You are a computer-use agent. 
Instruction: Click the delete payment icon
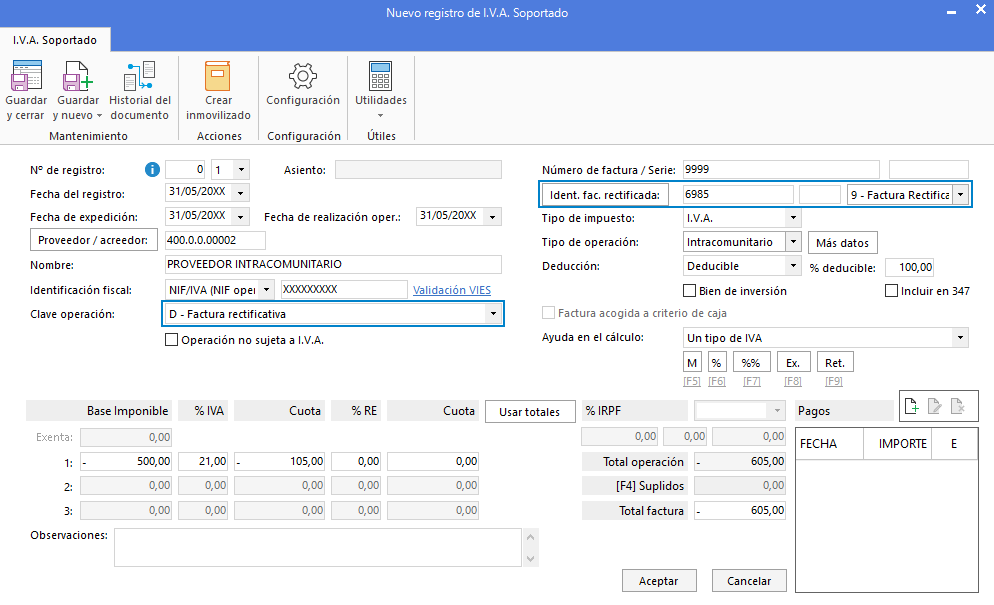pos(958,406)
